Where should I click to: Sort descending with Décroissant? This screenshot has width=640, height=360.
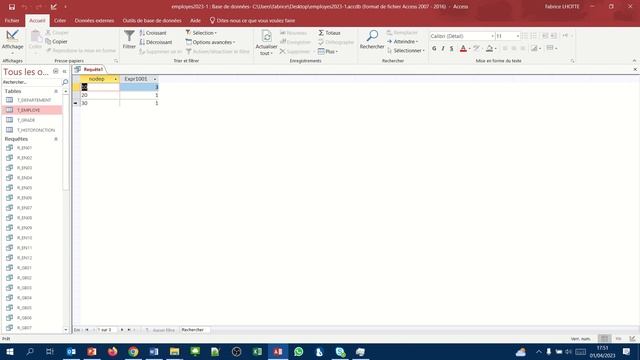tap(156, 42)
